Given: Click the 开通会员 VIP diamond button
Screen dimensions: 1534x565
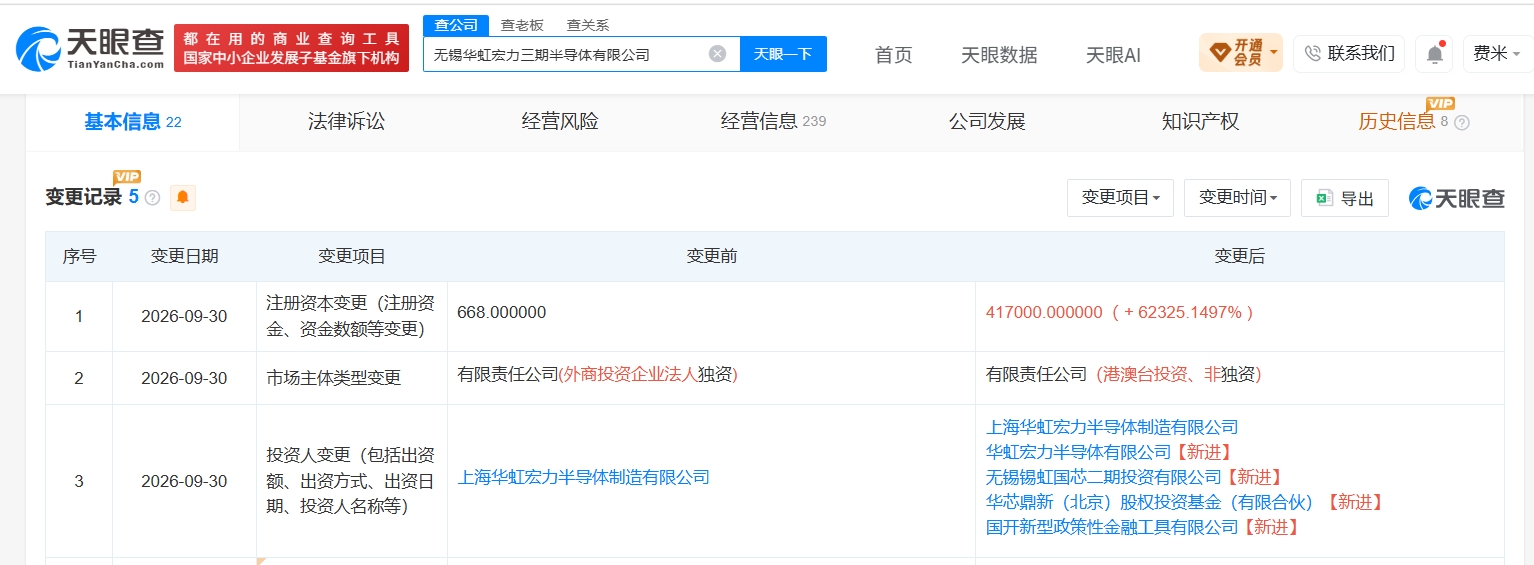Looking at the screenshot, I should [1240, 53].
